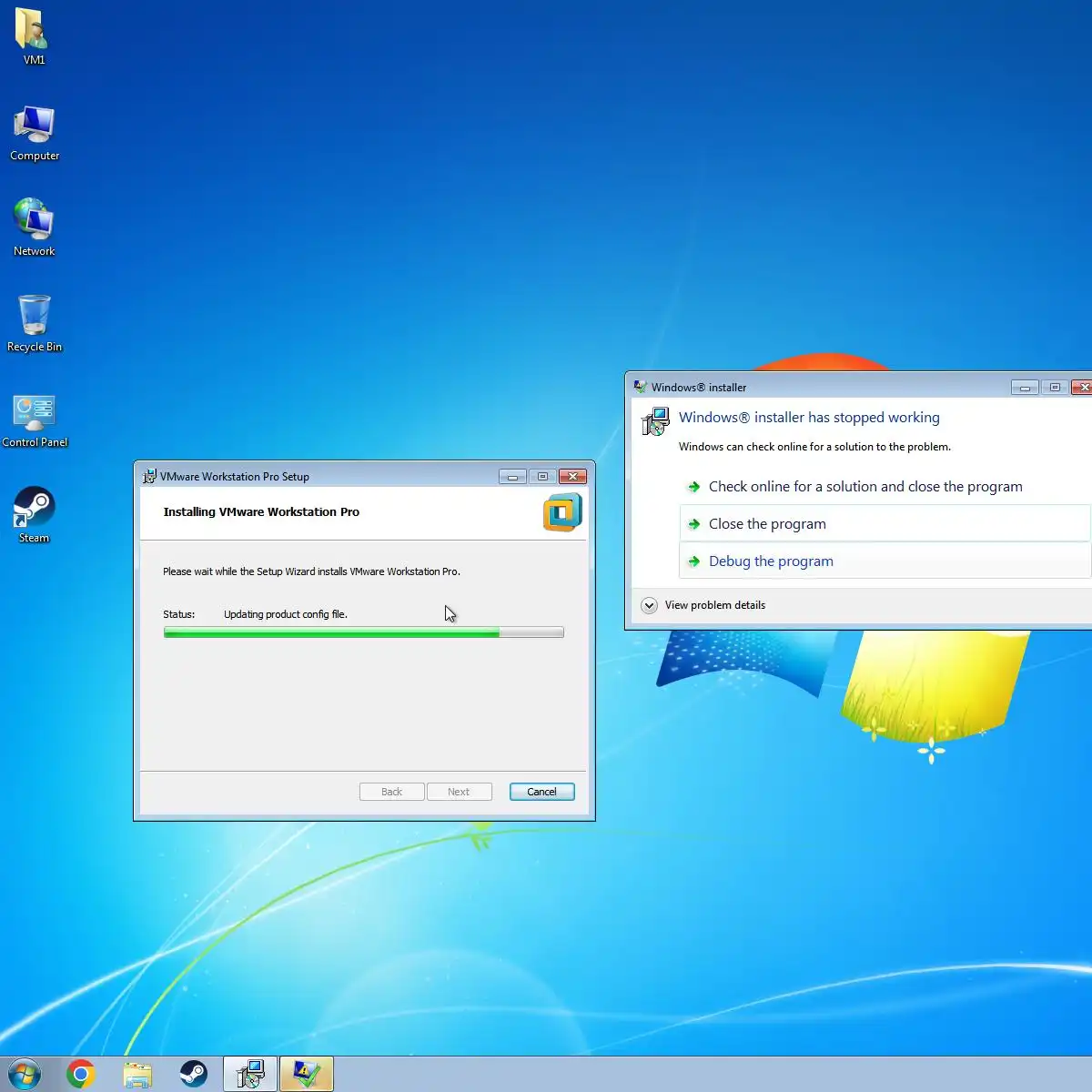Image resolution: width=1092 pixels, height=1092 pixels.
Task: Click the installer package icon in crash dialog
Action: [655, 421]
